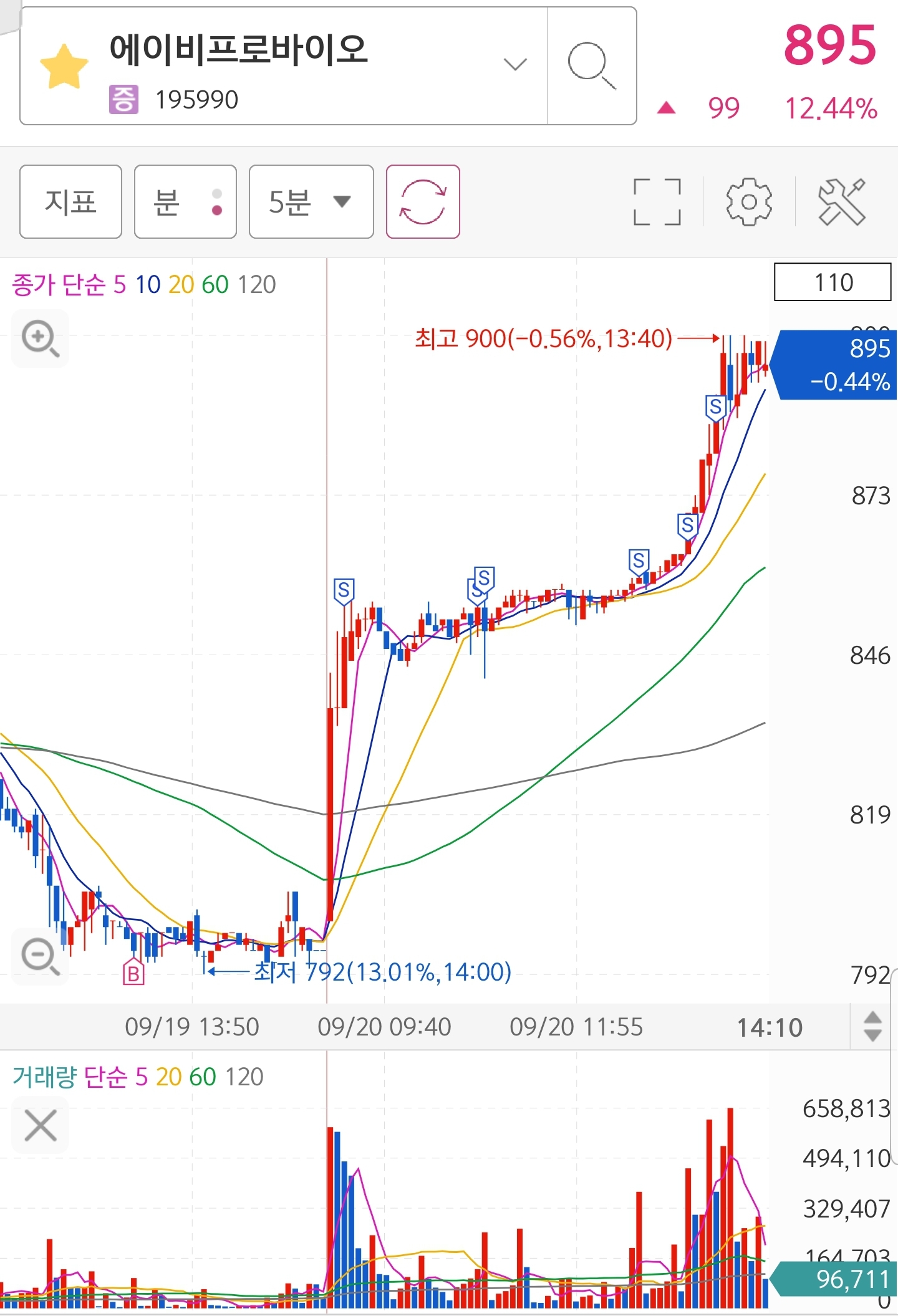
Task: Tap the 09/20 09:40 time label
Action: [384, 1027]
